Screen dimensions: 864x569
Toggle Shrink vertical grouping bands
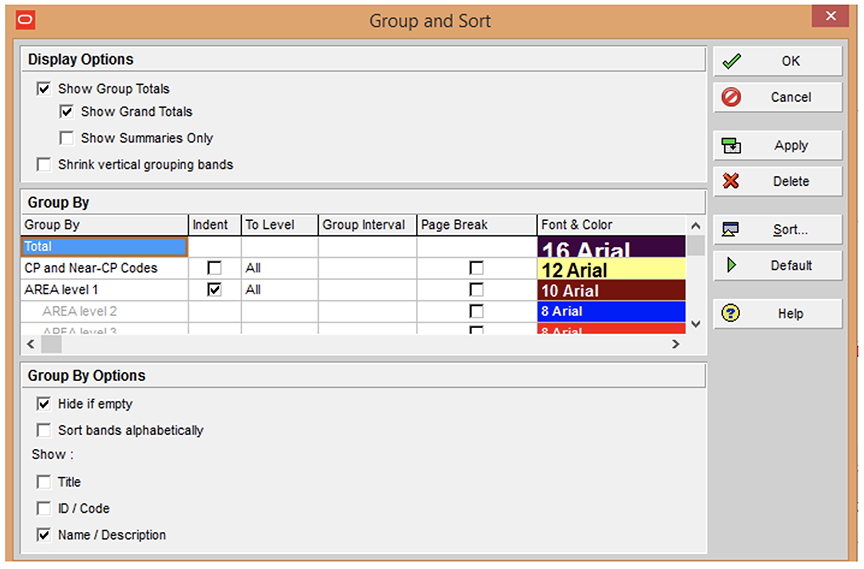pos(44,164)
